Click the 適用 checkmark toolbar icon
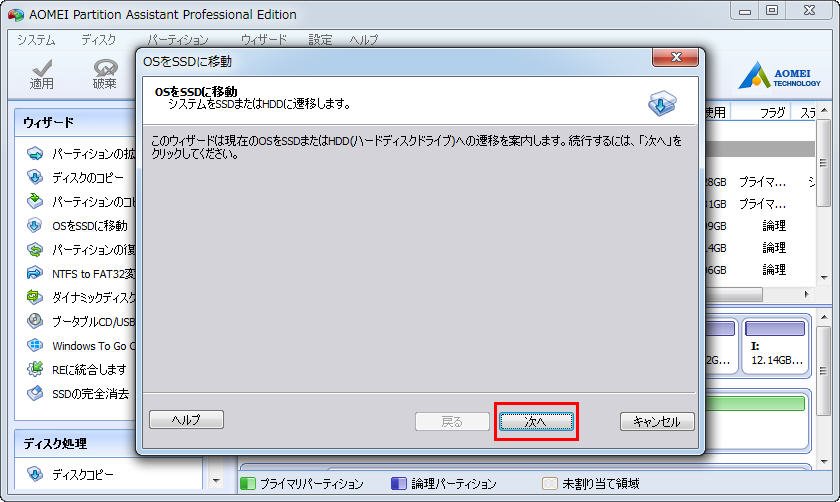Image resolution: width=840 pixels, height=502 pixels. [x=42, y=68]
